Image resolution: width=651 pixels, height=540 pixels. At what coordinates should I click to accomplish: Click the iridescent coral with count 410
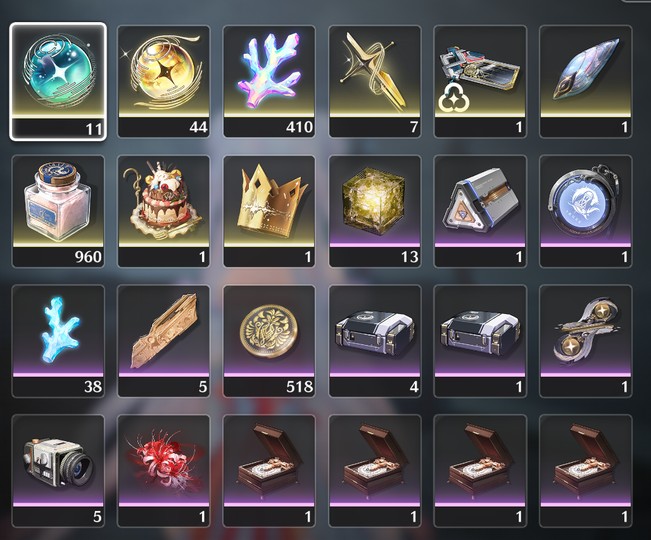click(269, 81)
